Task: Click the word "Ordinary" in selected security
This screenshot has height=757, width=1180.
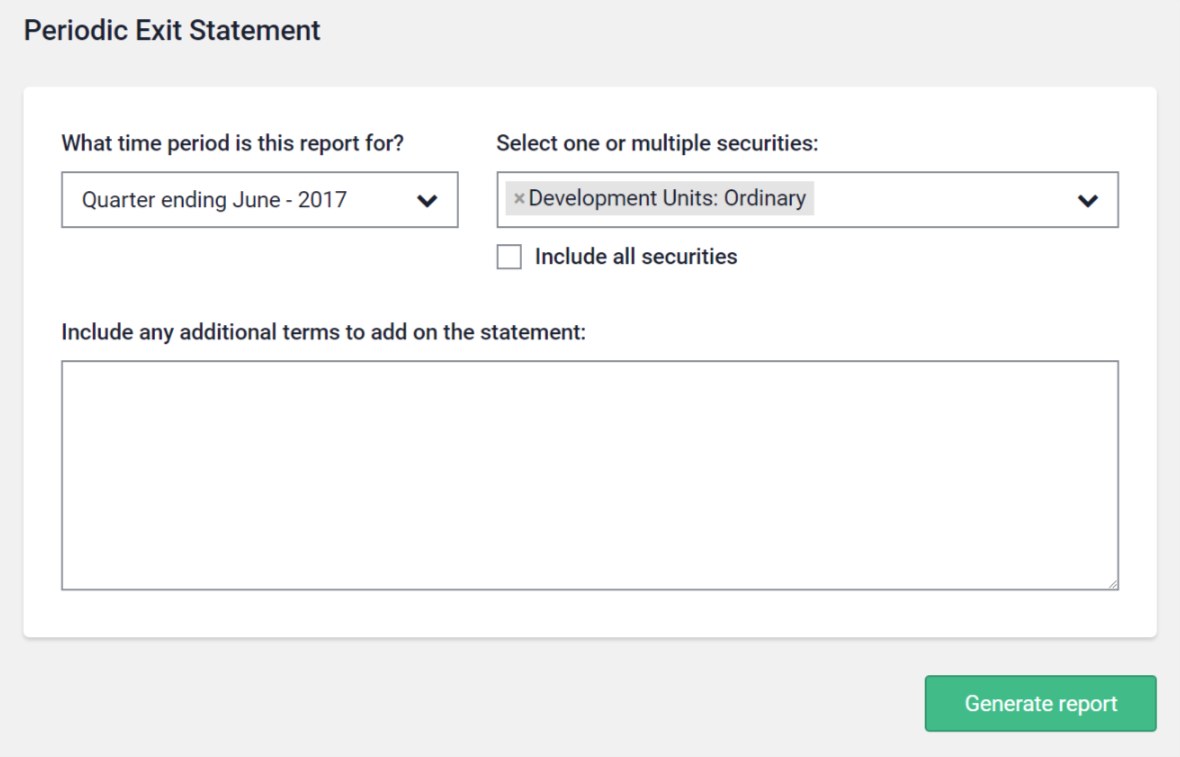Action: click(x=765, y=198)
